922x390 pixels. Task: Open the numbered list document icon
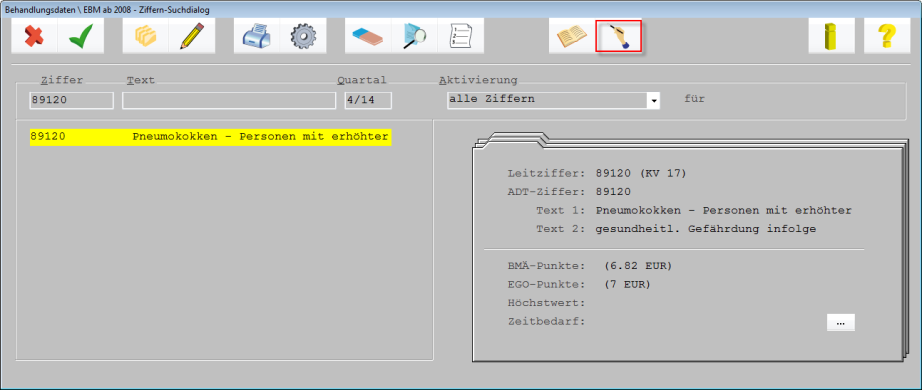[x=460, y=36]
